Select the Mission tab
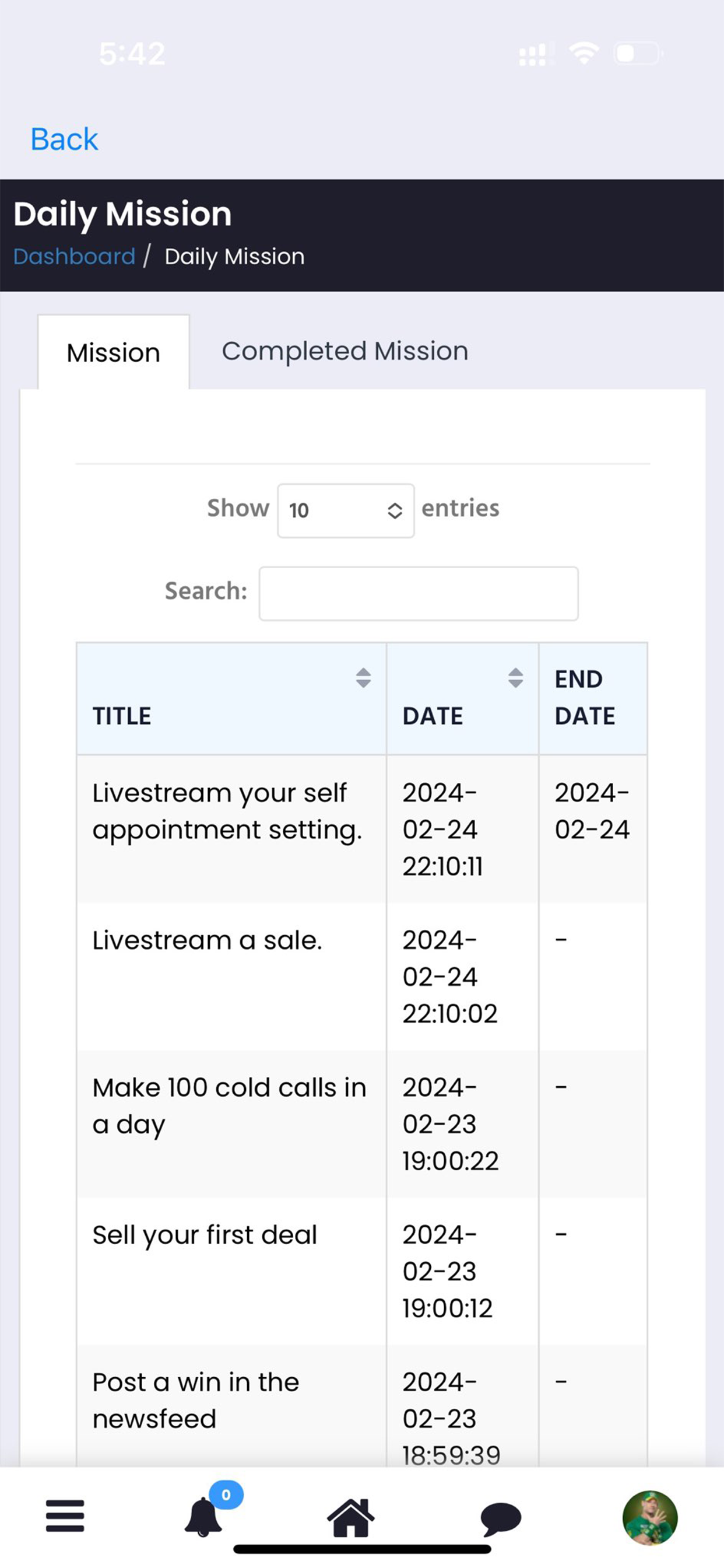This screenshot has width=724, height=1568. coord(114,352)
